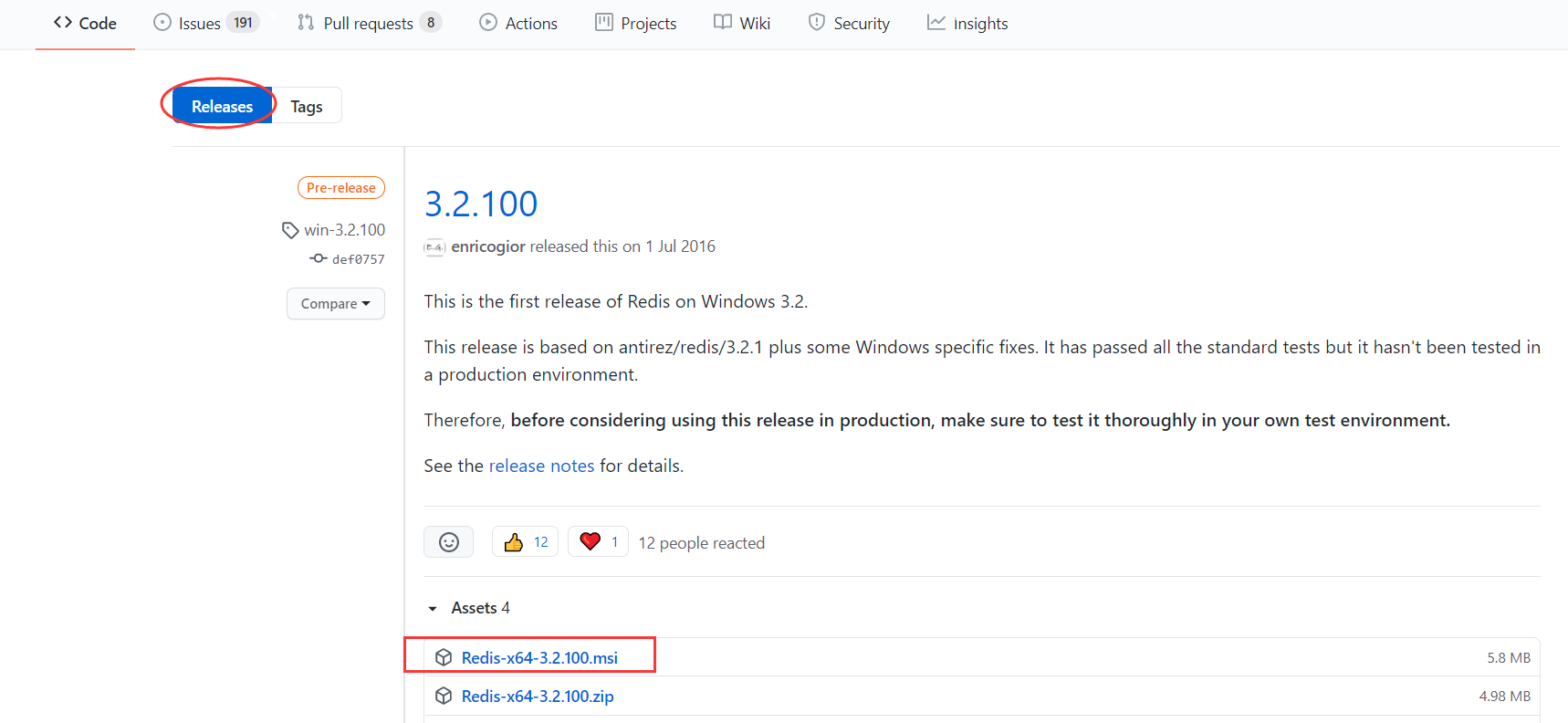This screenshot has width=1568, height=723.
Task: Click the Security shield icon
Action: tap(817, 22)
